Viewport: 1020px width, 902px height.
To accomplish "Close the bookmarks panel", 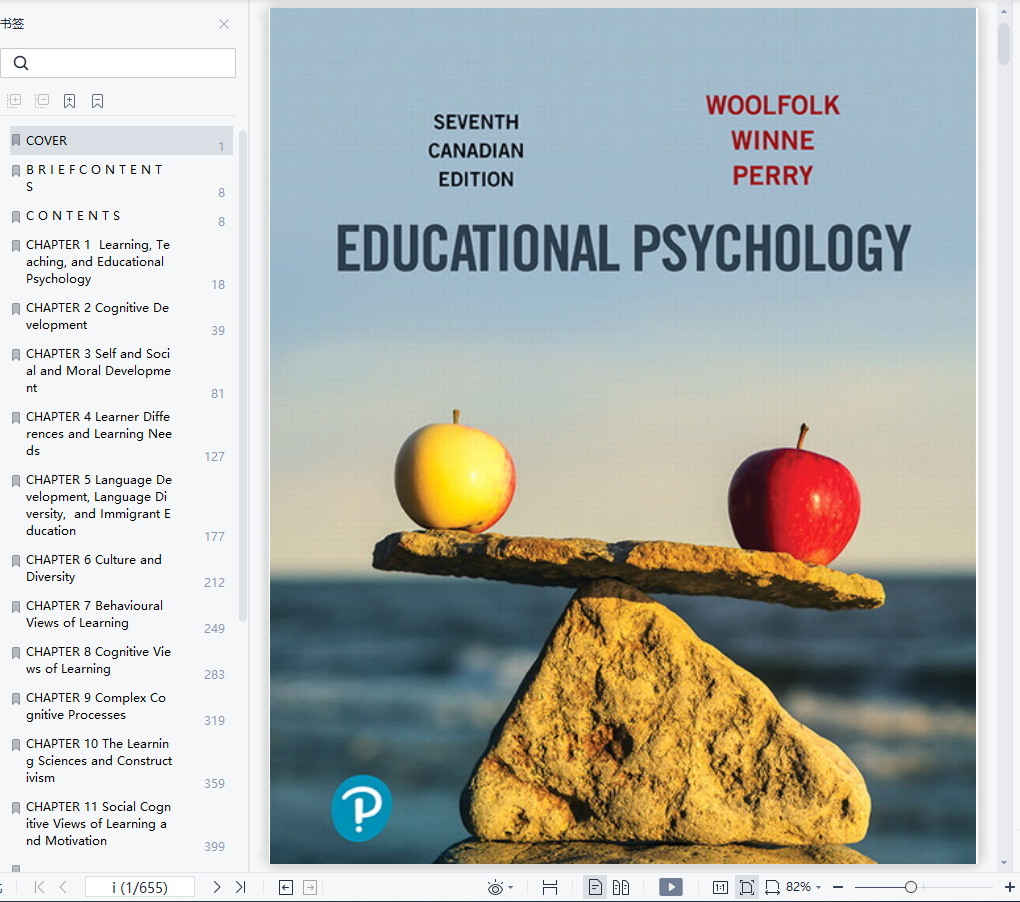I will [x=224, y=24].
